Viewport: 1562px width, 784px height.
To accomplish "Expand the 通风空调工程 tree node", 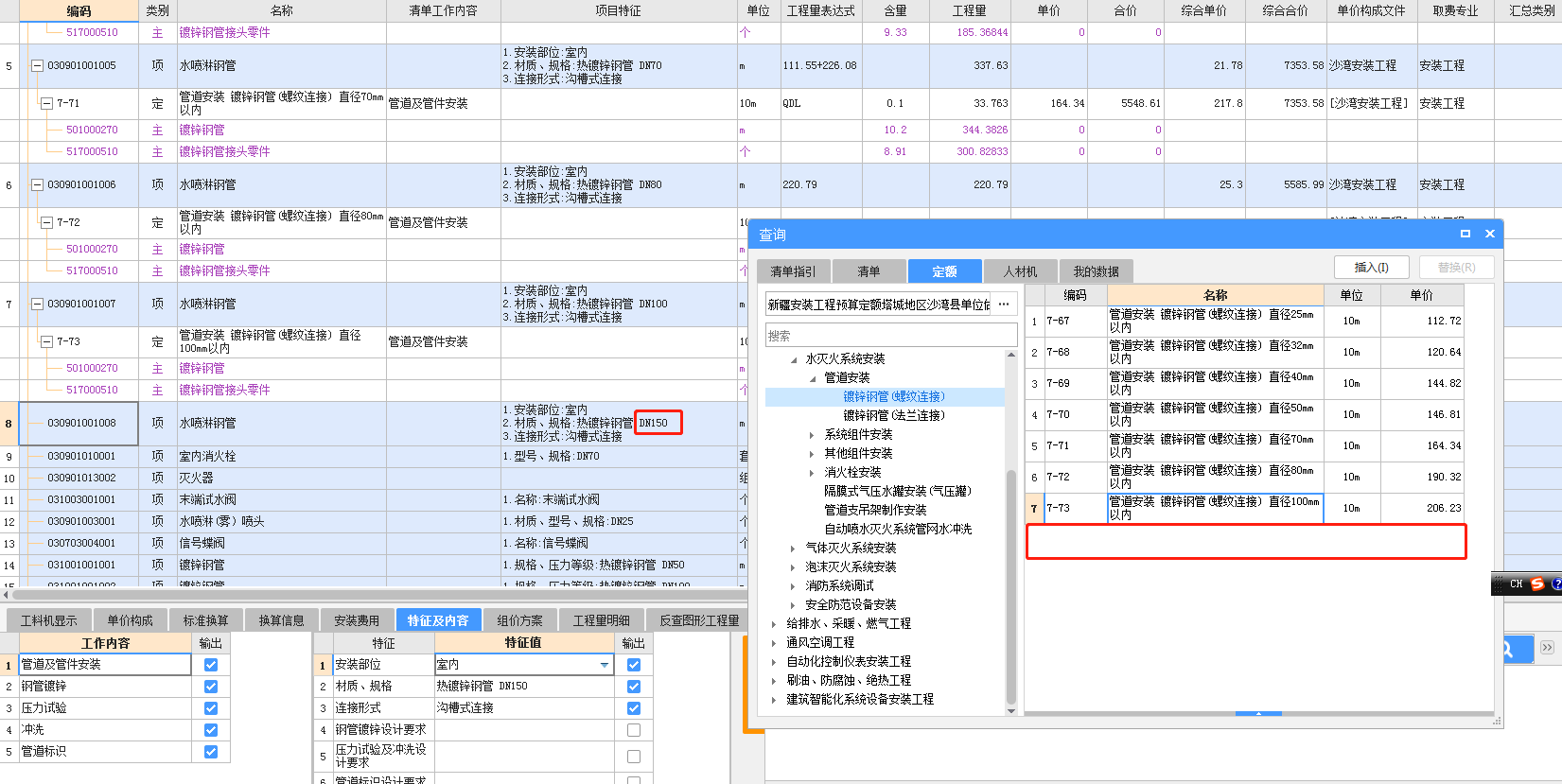I will point(774,643).
